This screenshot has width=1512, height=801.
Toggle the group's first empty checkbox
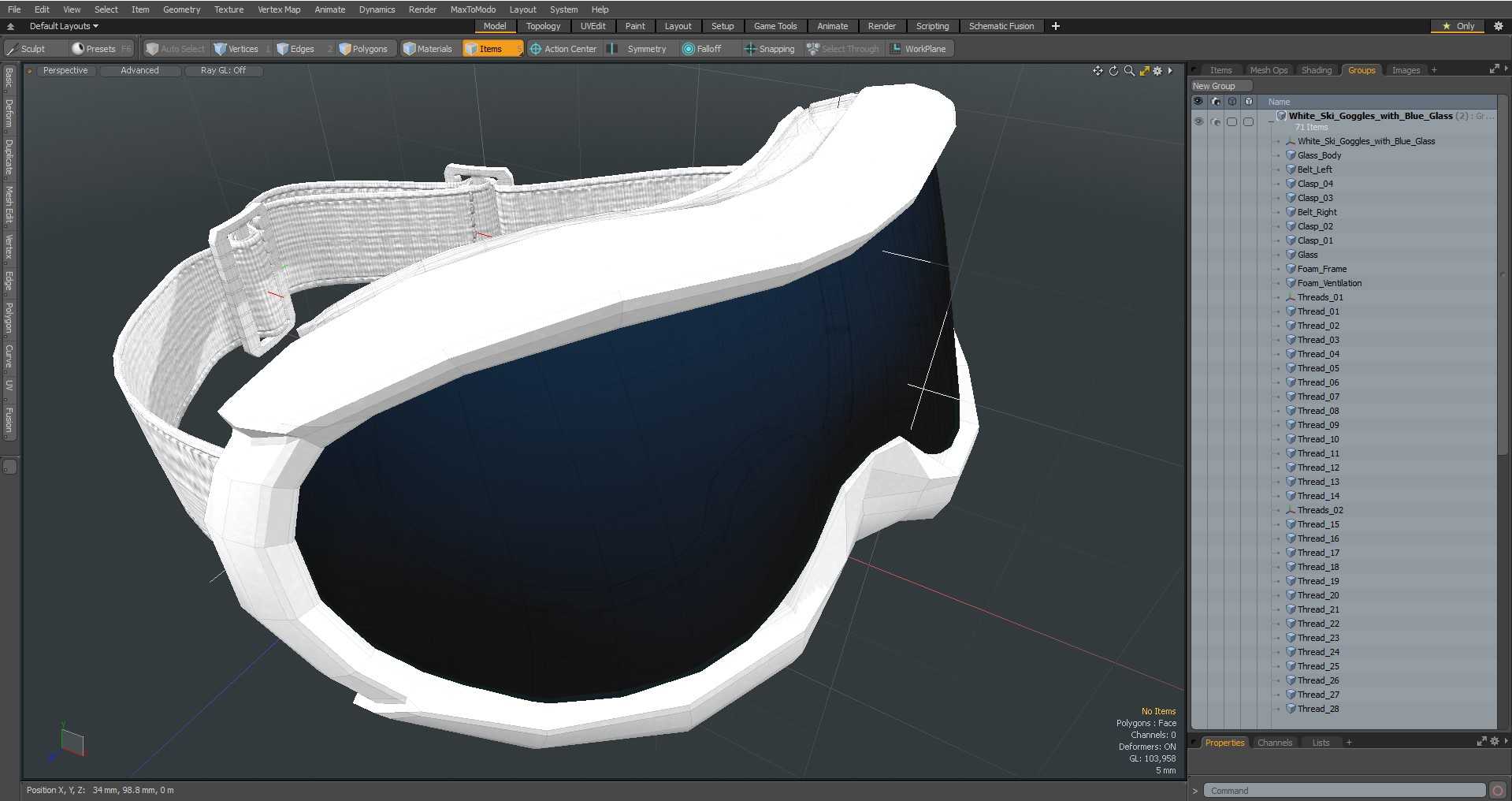(1232, 122)
